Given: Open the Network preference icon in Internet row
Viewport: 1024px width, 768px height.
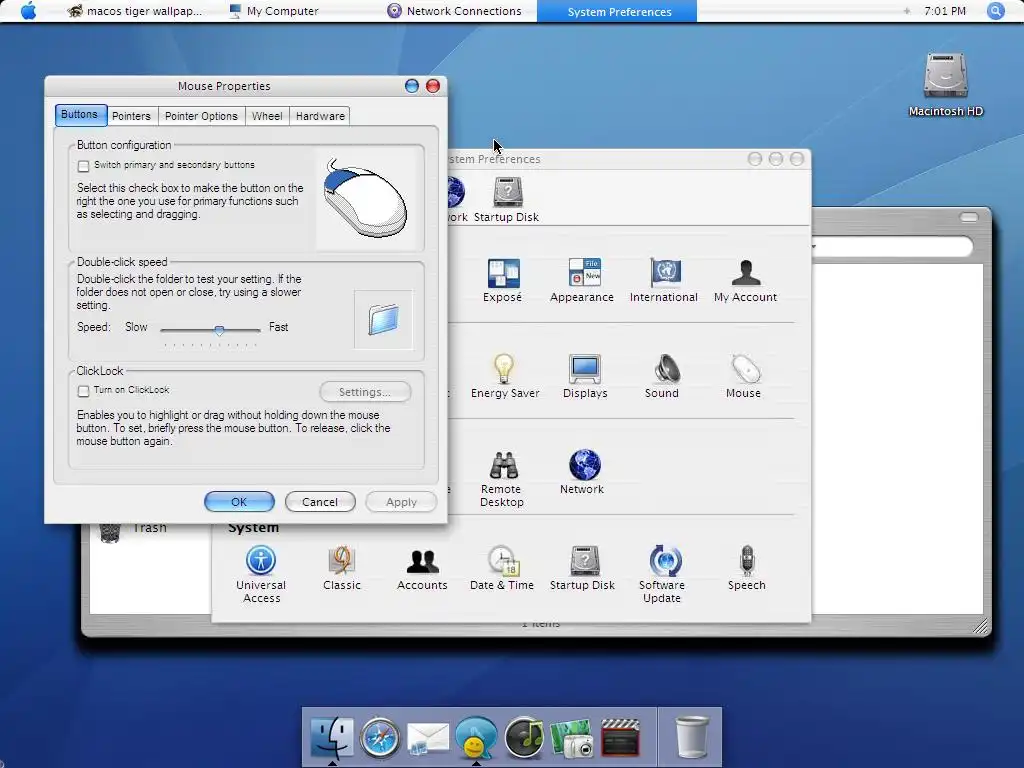Looking at the screenshot, I should [582, 472].
